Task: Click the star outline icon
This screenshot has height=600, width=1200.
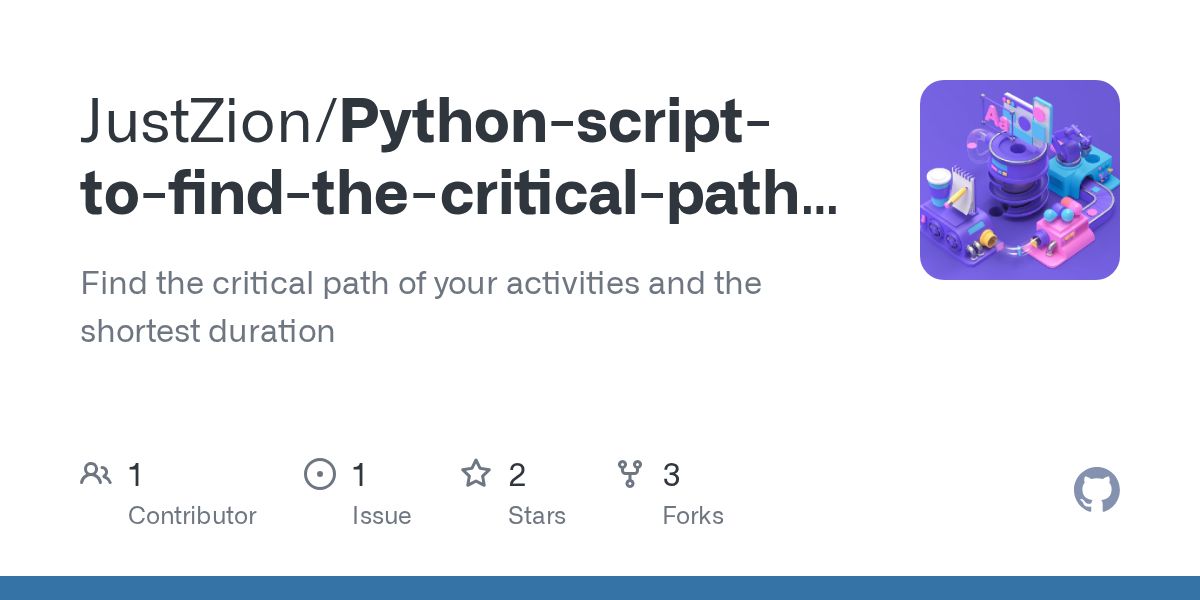Action: (476, 474)
